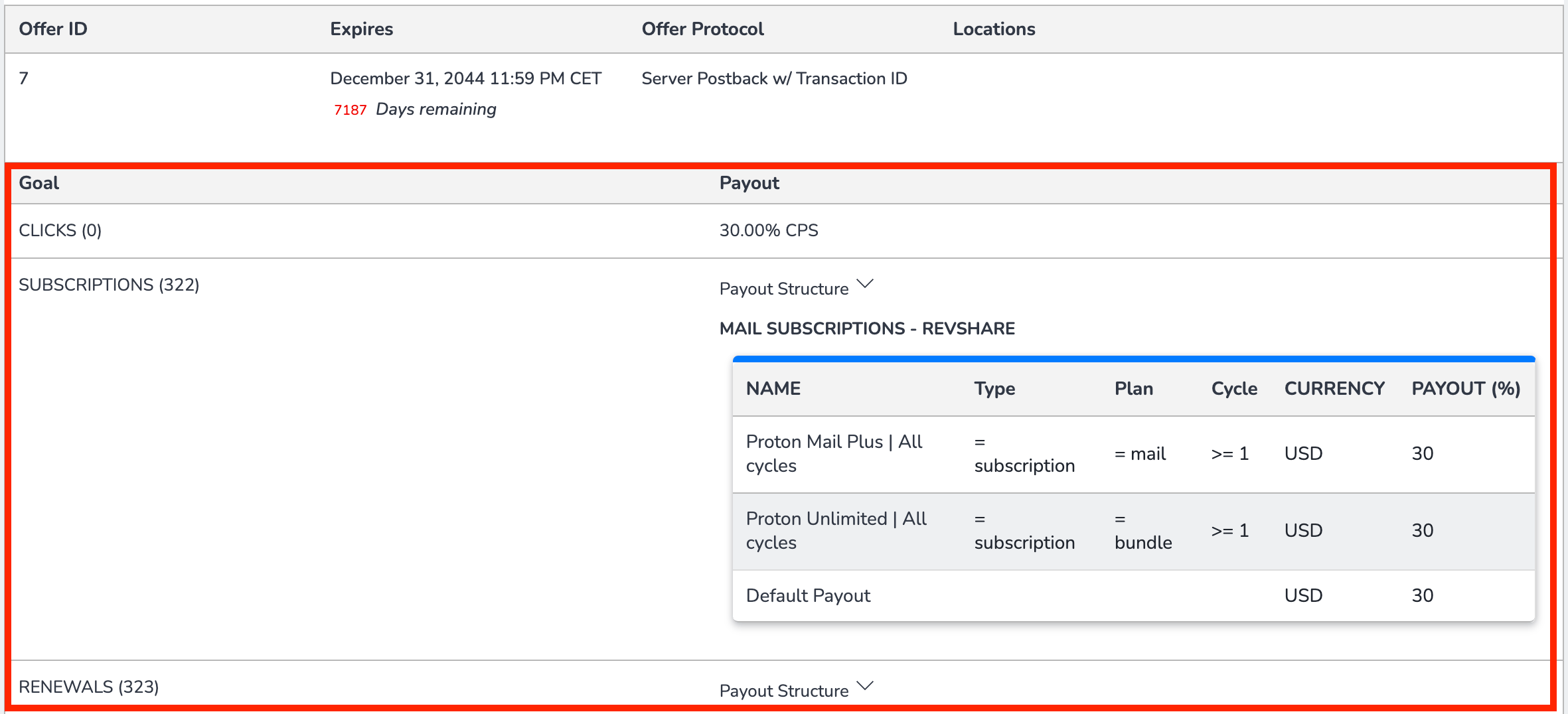This screenshot has width=1568, height=714.
Task: Click payout 30 in Proton Mail Plus row
Action: [1423, 454]
